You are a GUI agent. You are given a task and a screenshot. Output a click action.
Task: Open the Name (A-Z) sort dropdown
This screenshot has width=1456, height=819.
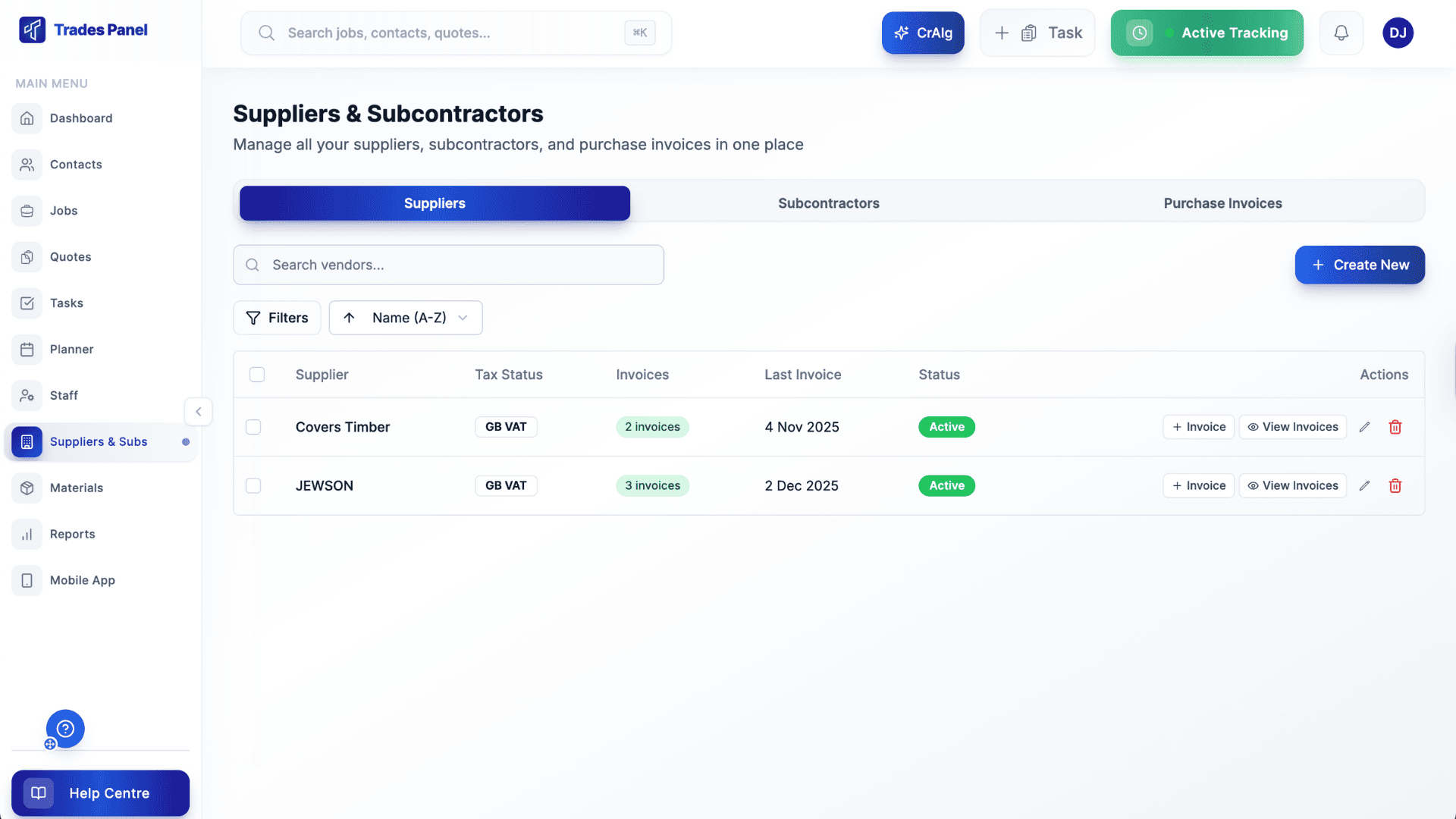[405, 318]
